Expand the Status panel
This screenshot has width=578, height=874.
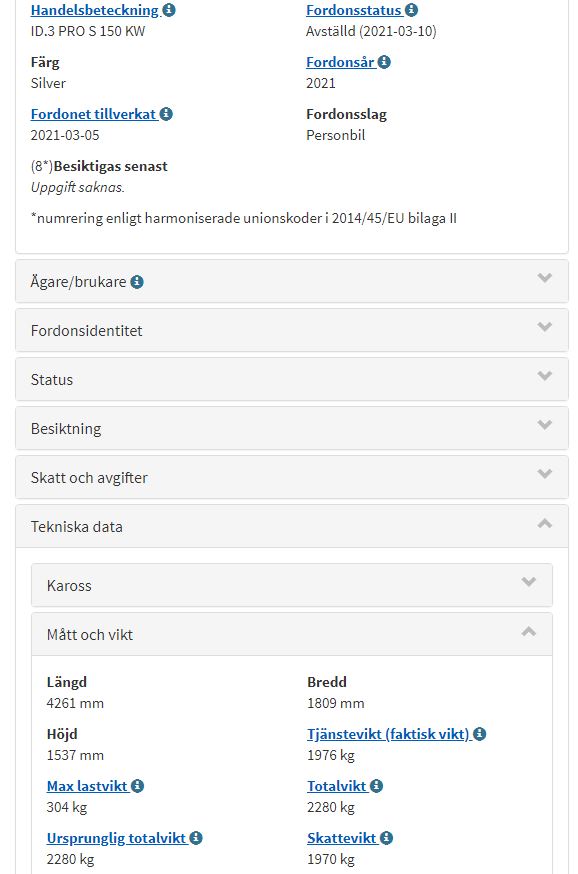coord(292,379)
